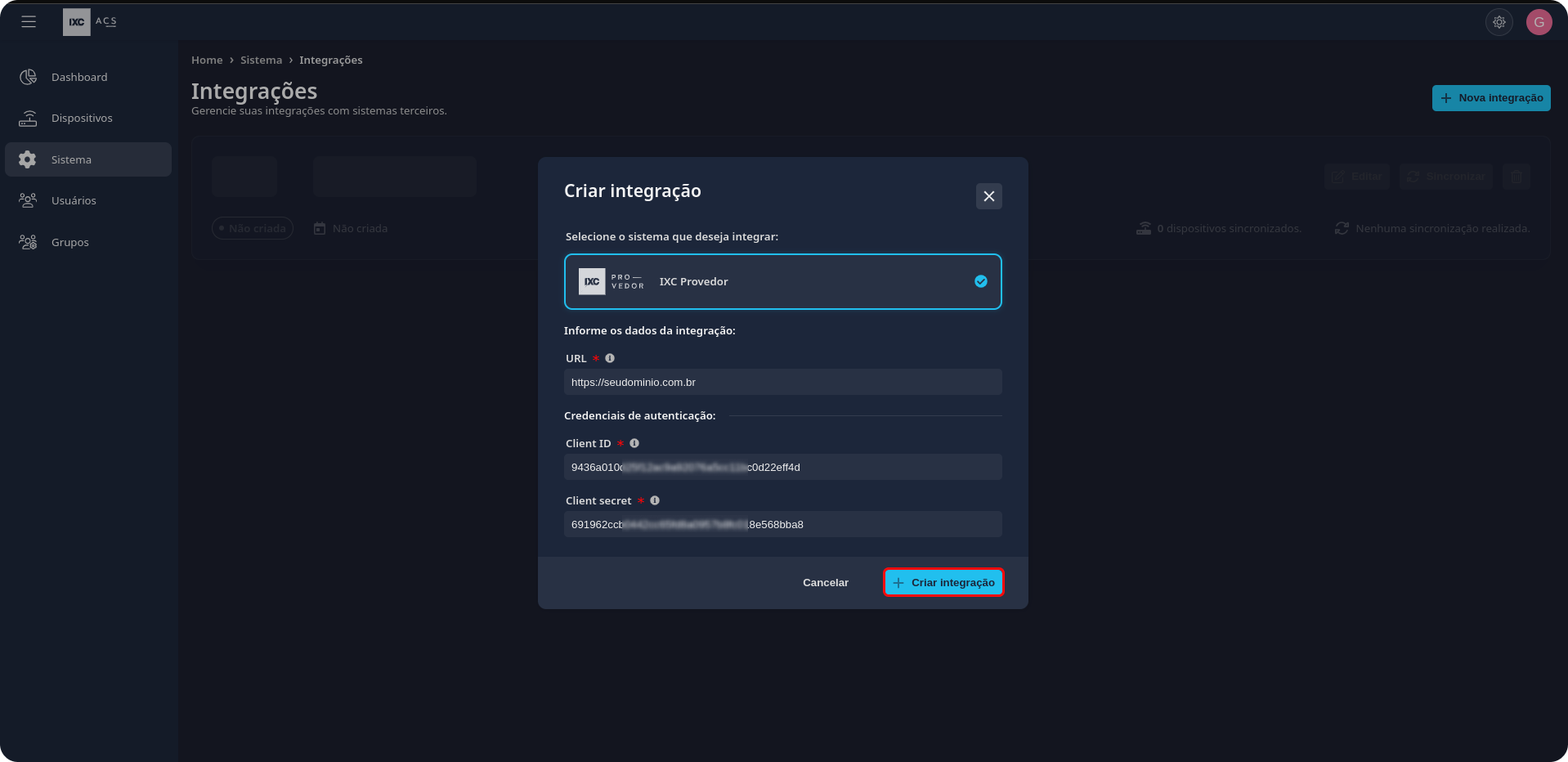
Task: Open Usuários in the sidebar
Action: 88,200
